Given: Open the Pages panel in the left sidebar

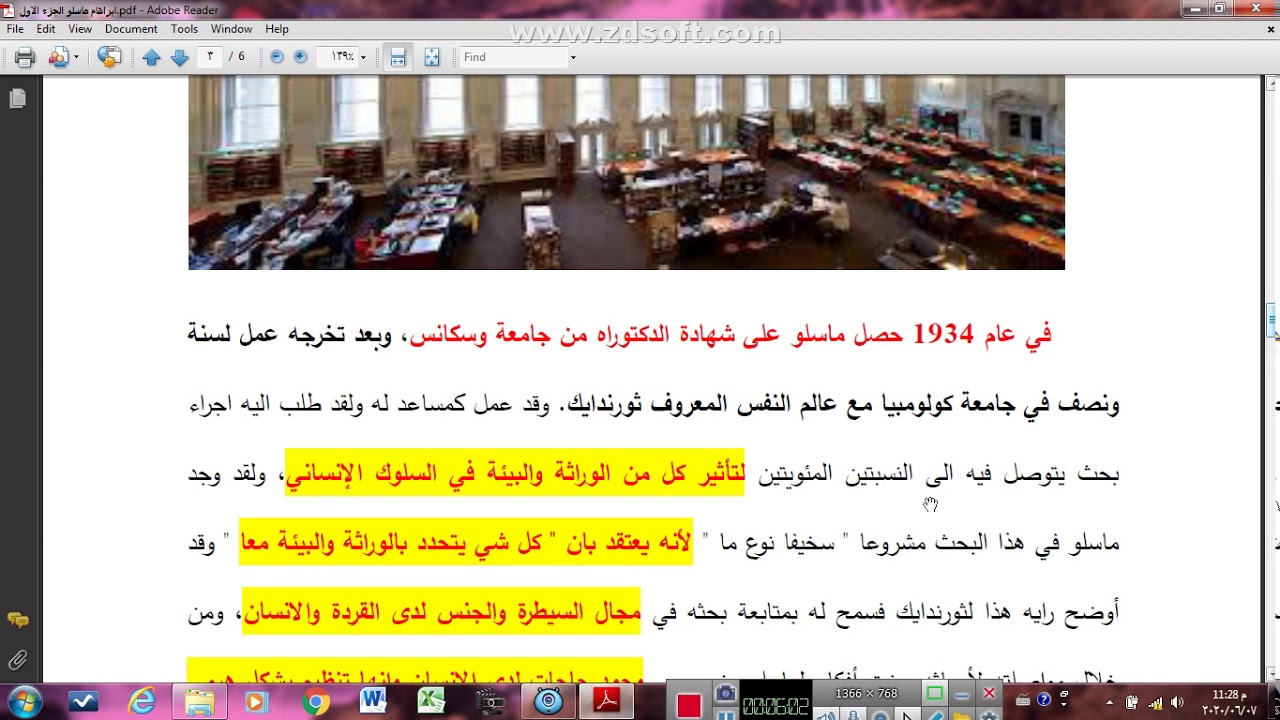Looking at the screenshot, I should [x=17, y=98].
